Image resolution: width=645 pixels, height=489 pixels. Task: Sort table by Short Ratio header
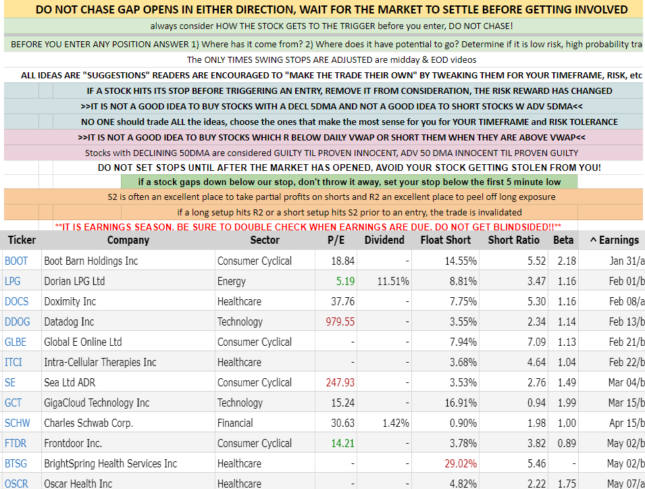pyautogui.click(x=513, y=240)
